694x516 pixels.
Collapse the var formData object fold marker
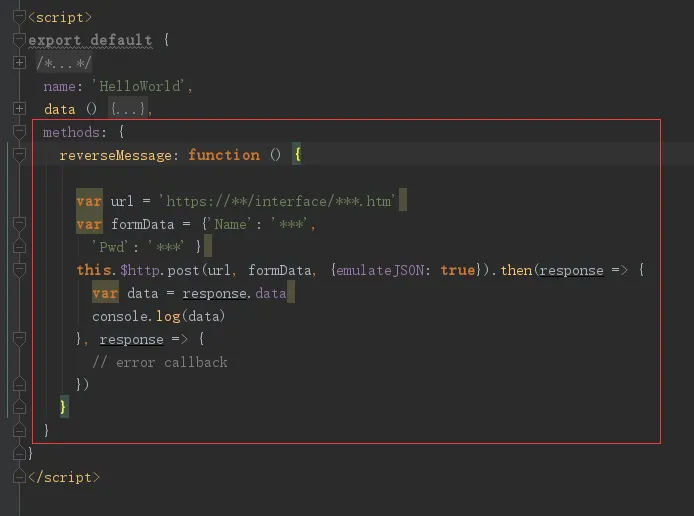coord(19,224)
